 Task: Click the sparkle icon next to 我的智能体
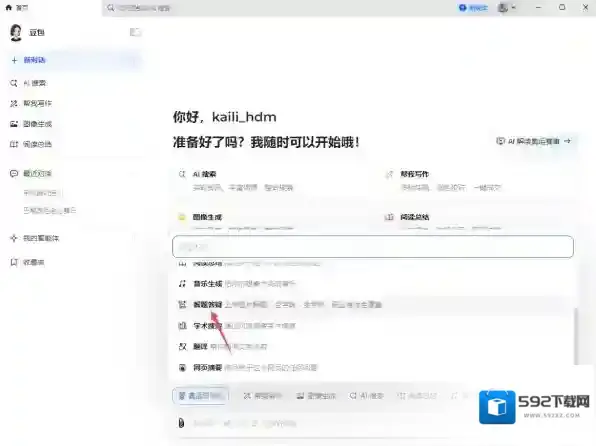tap(14, 238)
